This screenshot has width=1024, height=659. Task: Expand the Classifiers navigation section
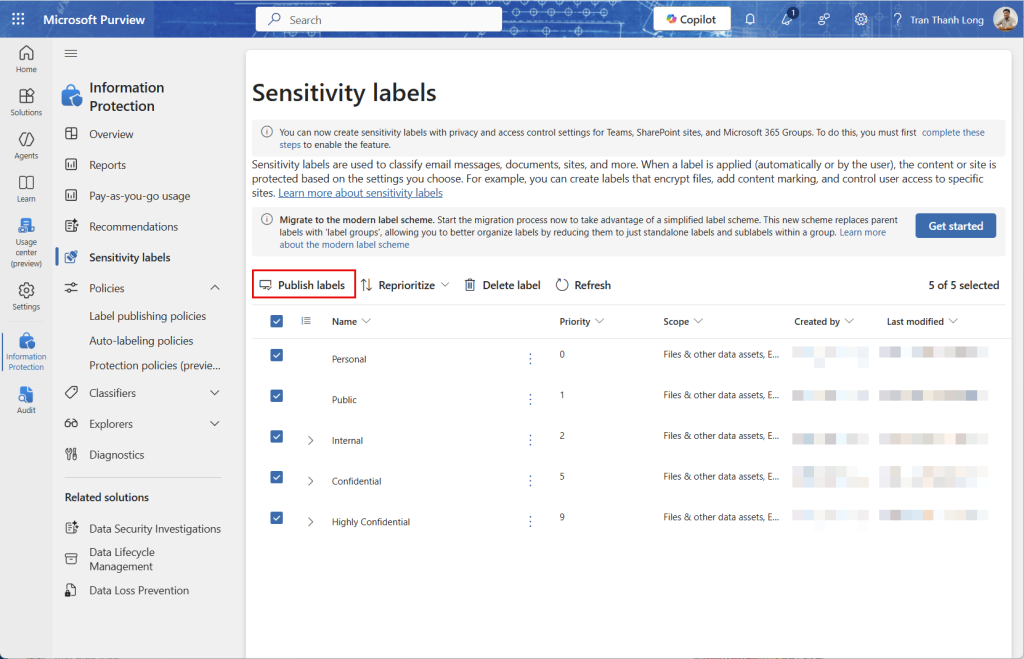tap(214, 393)
